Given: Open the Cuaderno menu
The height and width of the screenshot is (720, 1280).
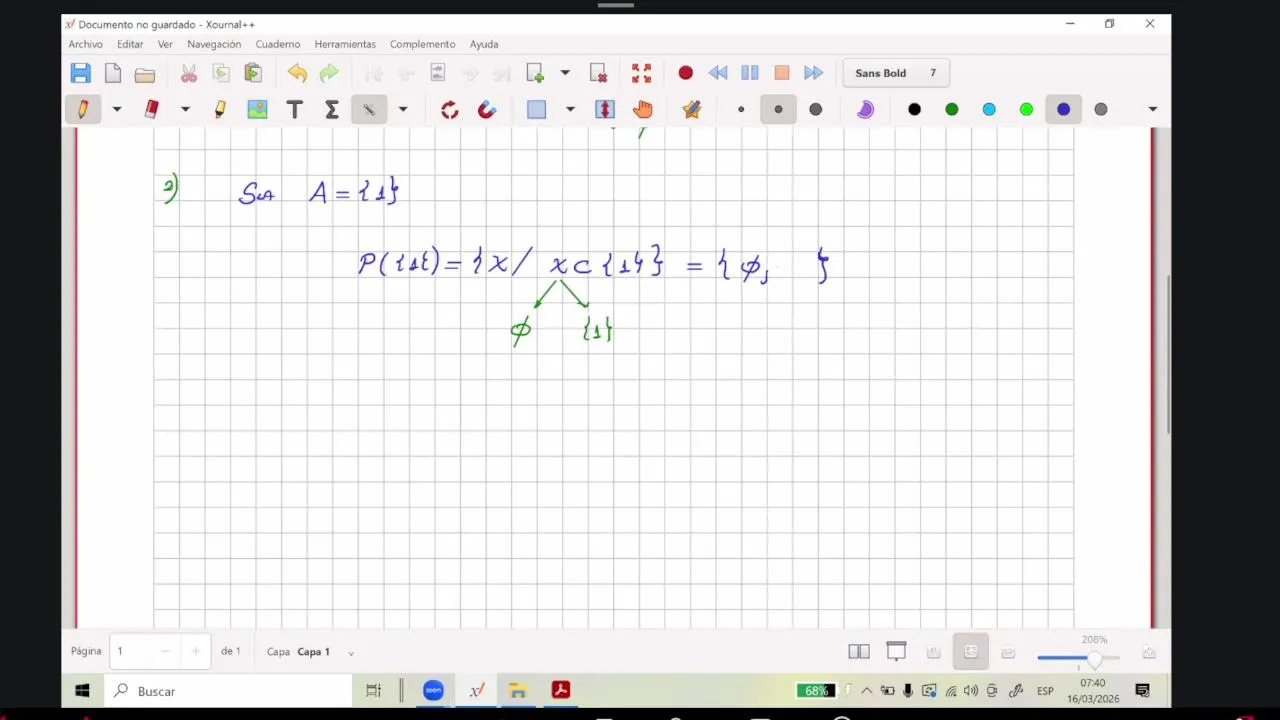Looking at the screenshot, I should coord(278,44).
